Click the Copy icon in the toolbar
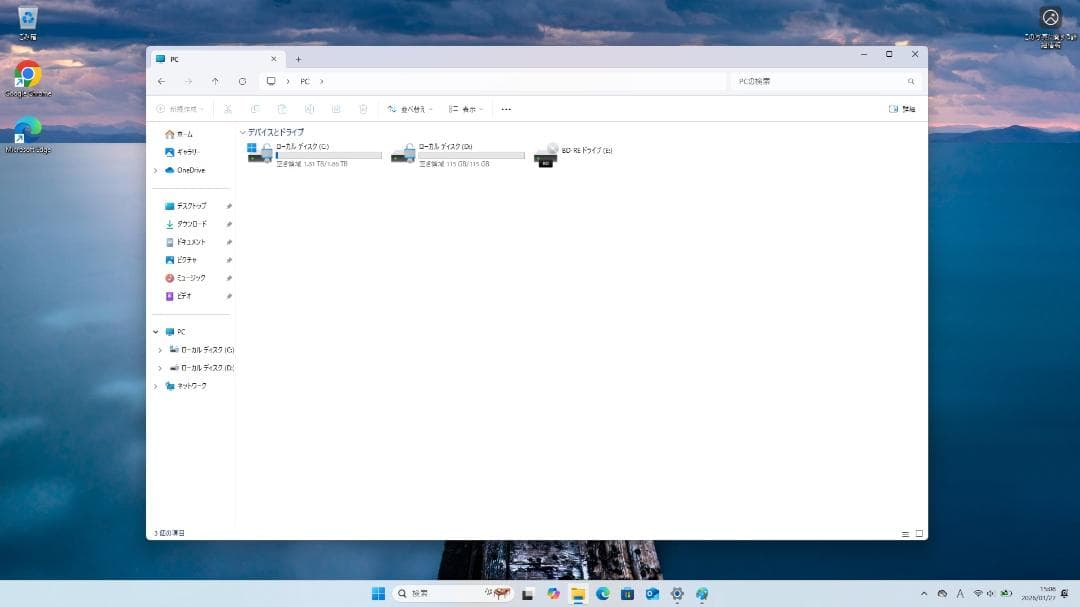This screenshot has width=1080, height=607. tap(256, 109)
